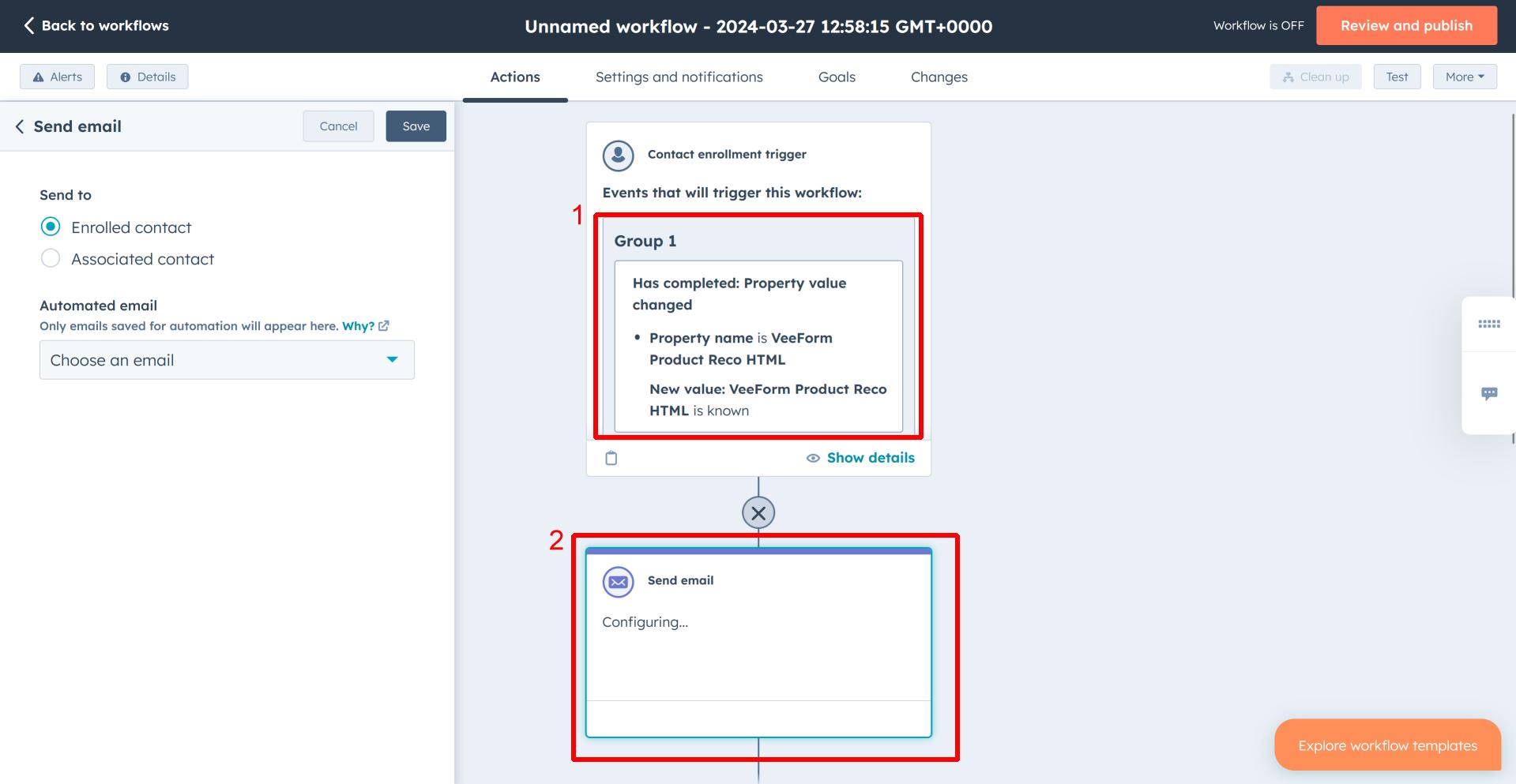Save the Send email action

[416, 126]
